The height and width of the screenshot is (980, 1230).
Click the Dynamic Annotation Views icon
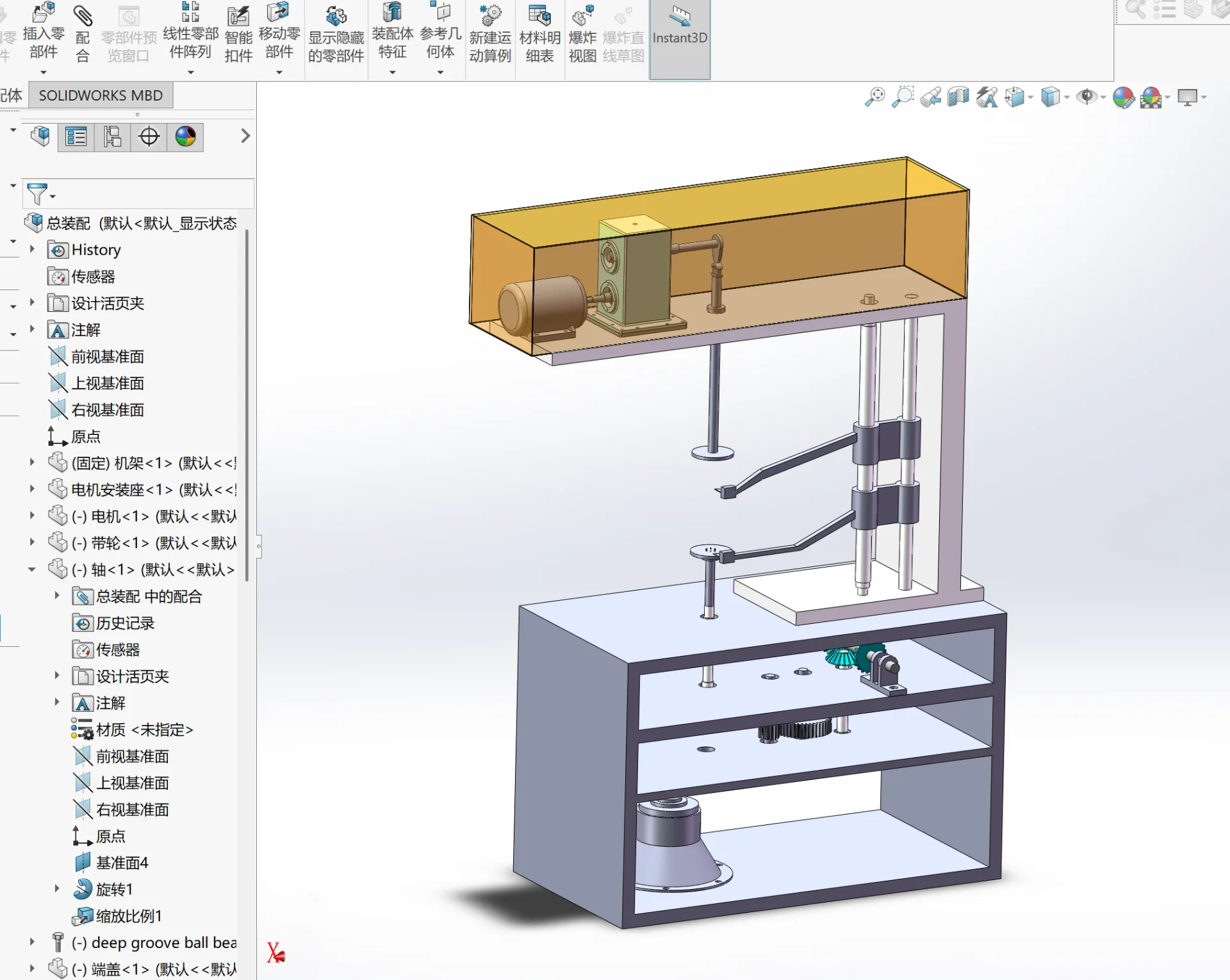(987, 97)
